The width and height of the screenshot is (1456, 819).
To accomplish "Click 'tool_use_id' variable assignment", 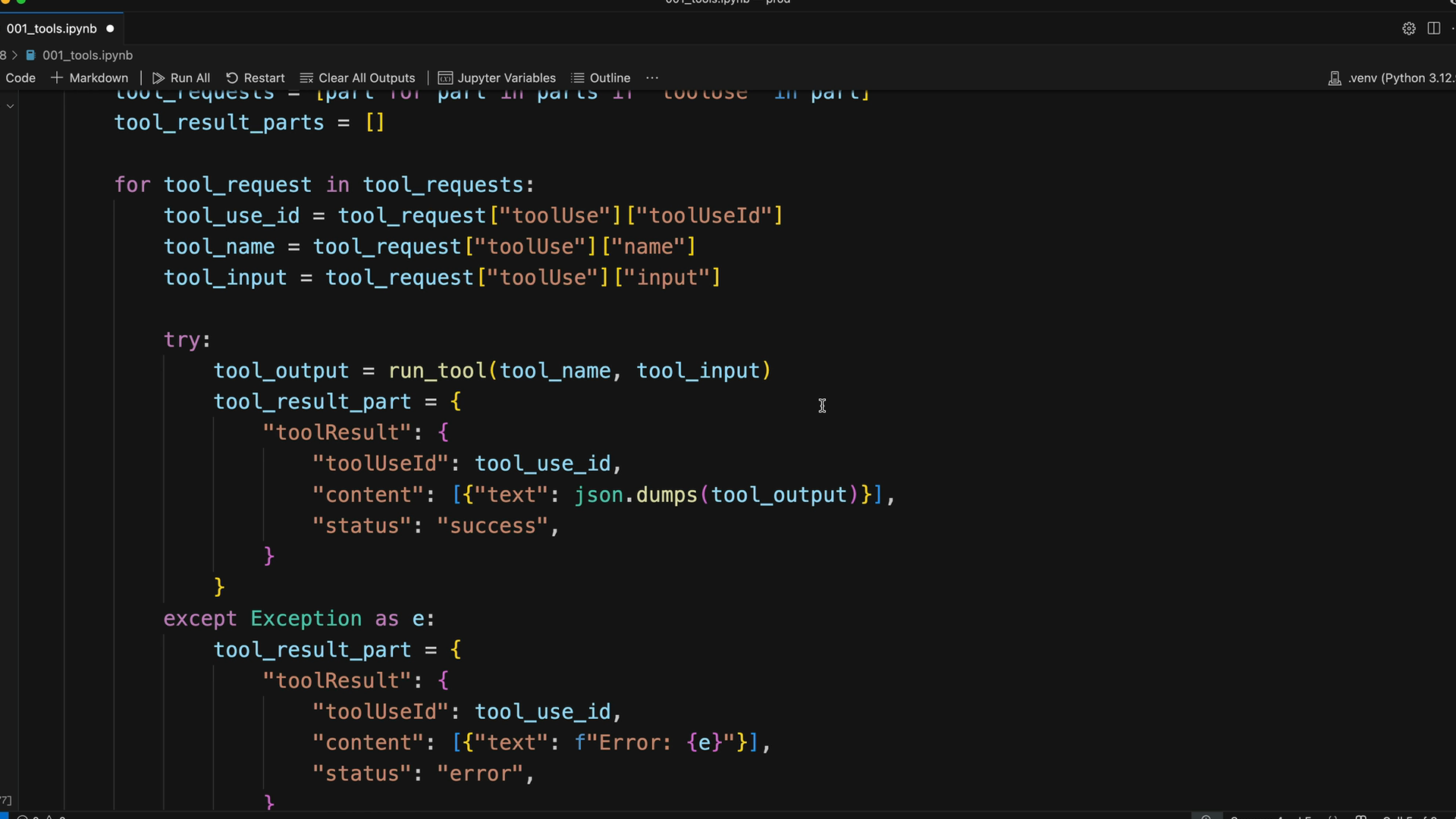I will click(x=232, y=216).
